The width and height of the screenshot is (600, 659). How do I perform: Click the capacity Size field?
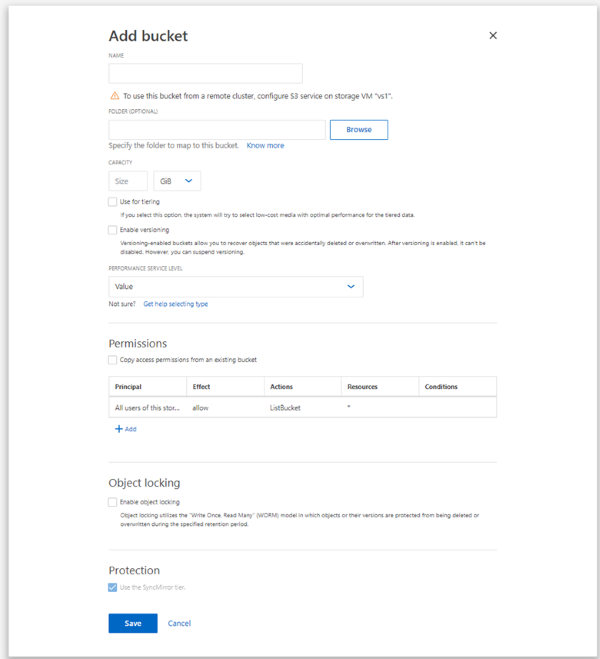[x=128, y=181]
